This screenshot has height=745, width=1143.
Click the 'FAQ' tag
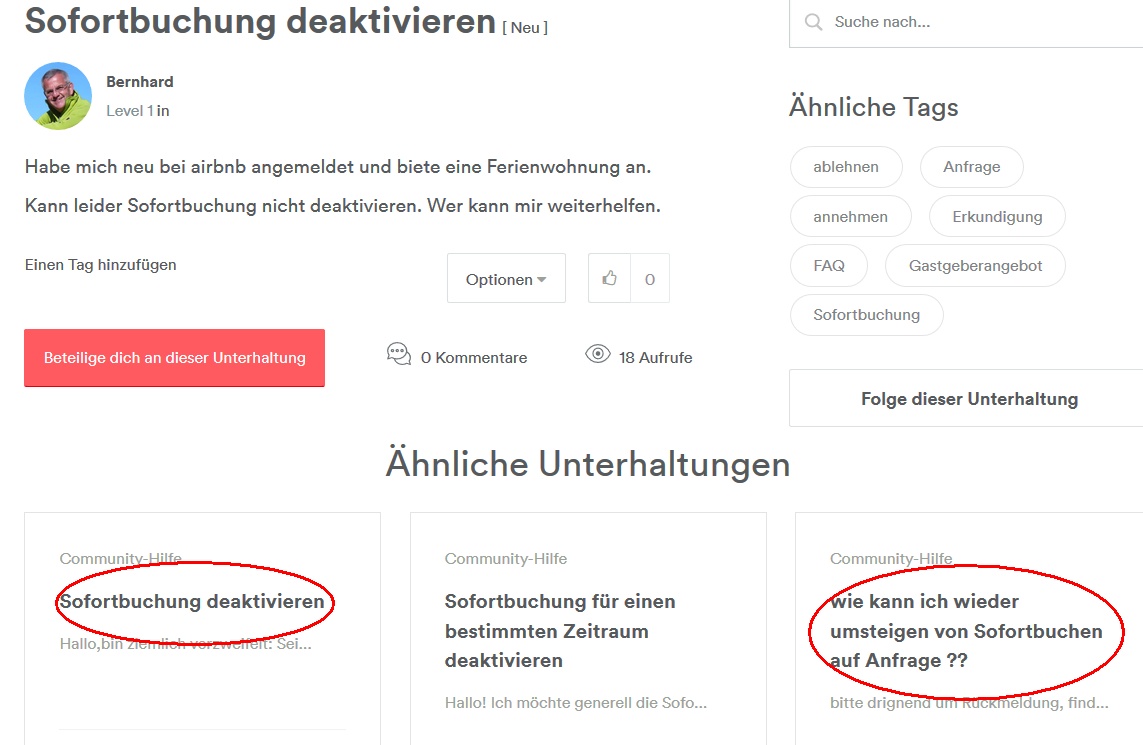828,266
